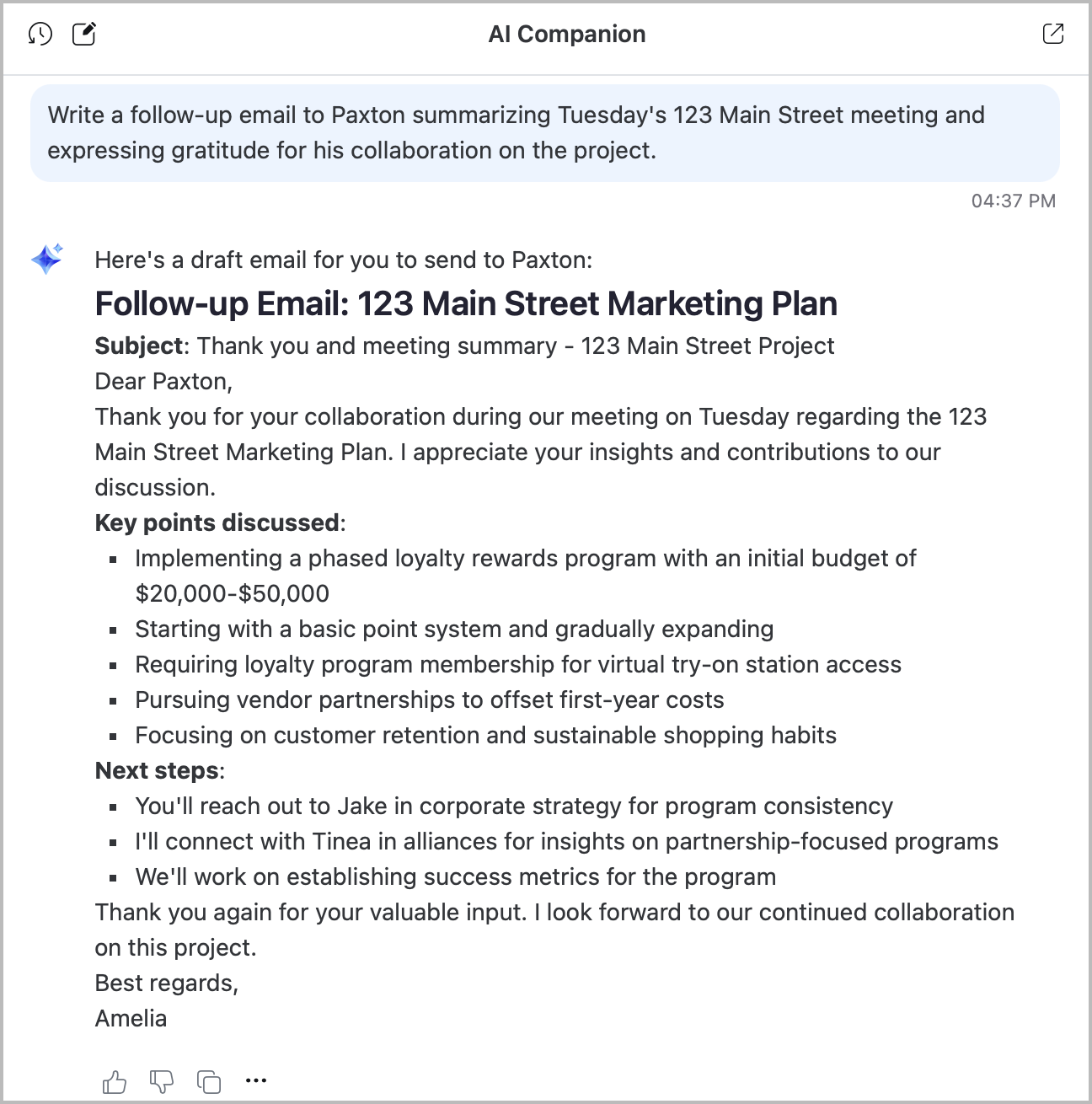The image size is (1092, 1104).
Task: Click the bullet mentioning Jake in corporate strategy
Action: 513,807
